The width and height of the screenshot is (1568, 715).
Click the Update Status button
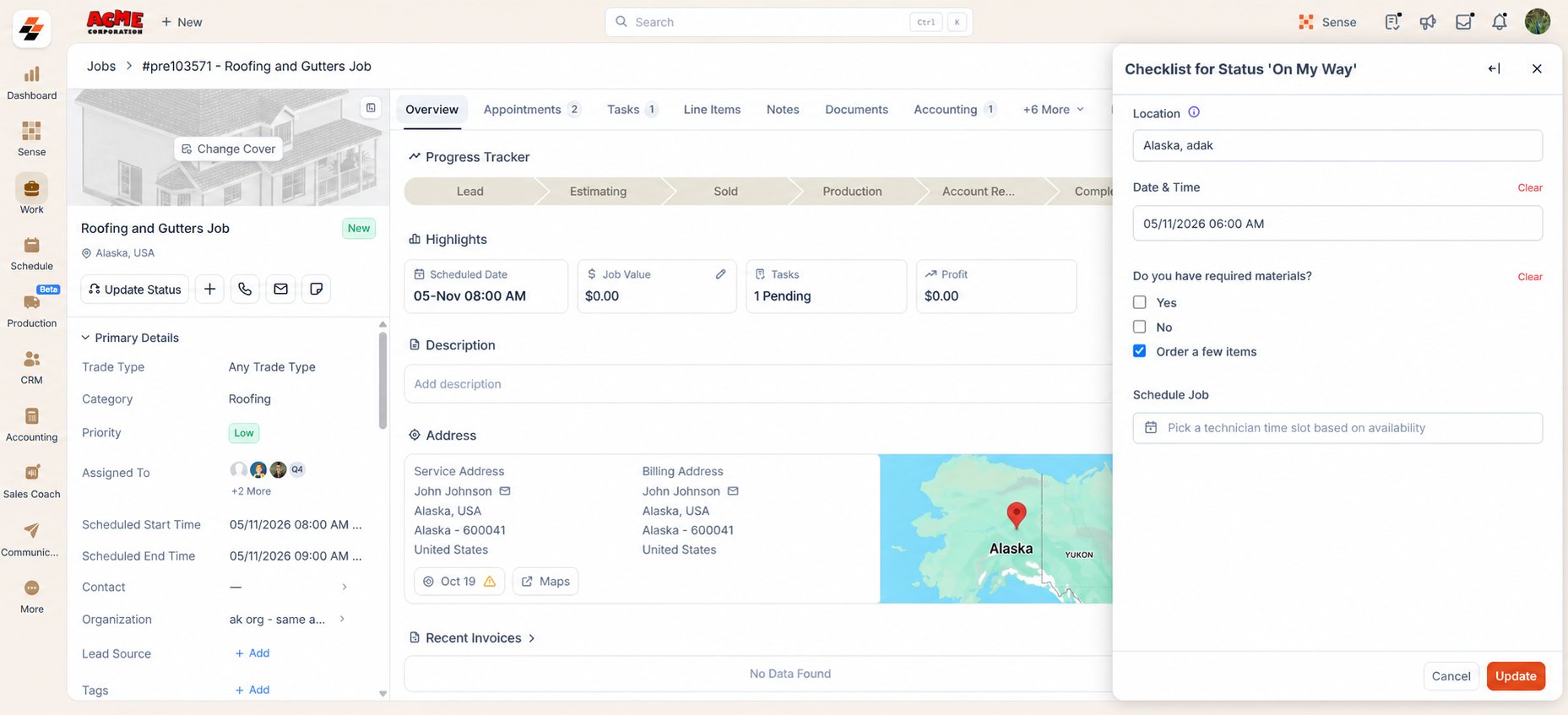click(135, 289)
